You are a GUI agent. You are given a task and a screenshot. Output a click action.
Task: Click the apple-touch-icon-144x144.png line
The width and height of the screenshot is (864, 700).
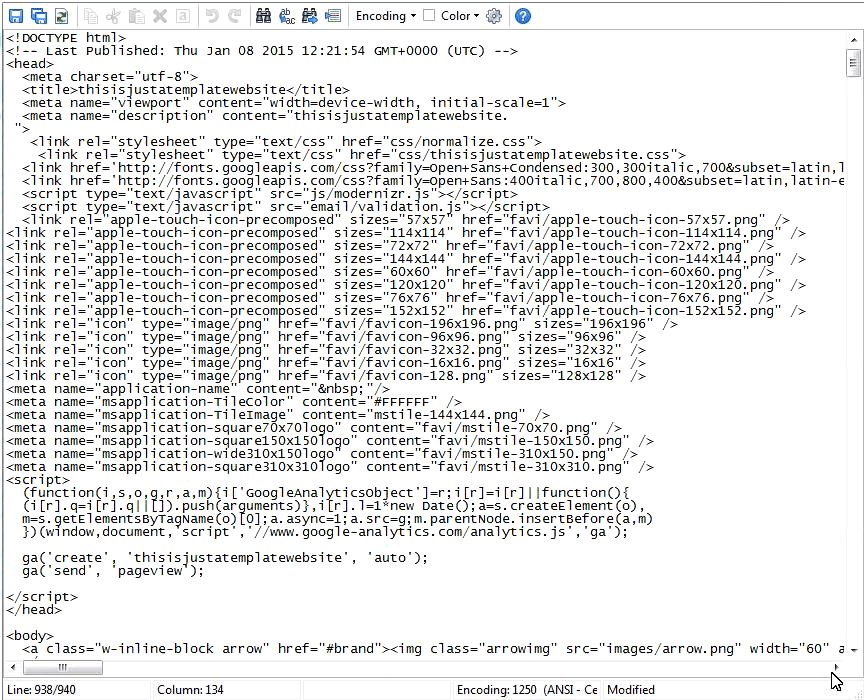406,259
